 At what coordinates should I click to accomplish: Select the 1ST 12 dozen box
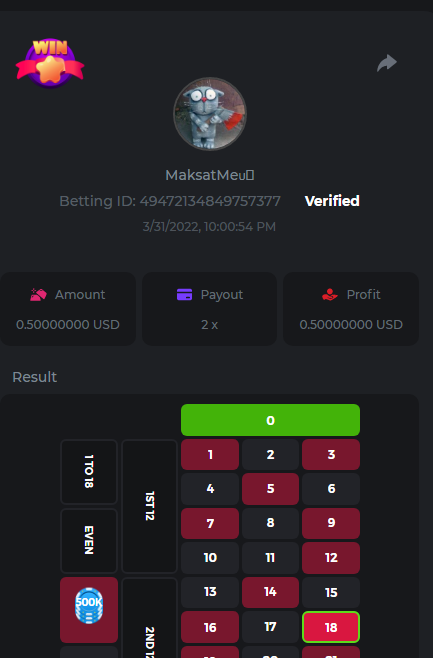149,506
